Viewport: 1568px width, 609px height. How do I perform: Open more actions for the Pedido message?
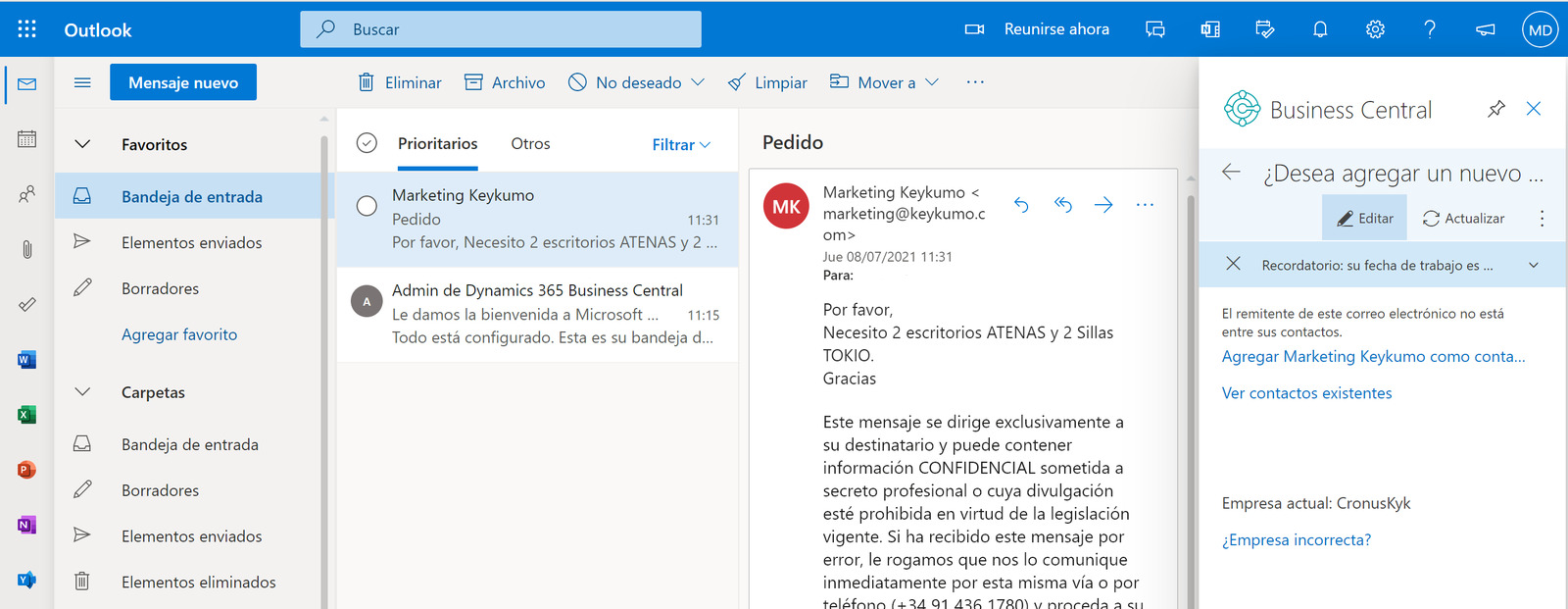[1145, 204]
